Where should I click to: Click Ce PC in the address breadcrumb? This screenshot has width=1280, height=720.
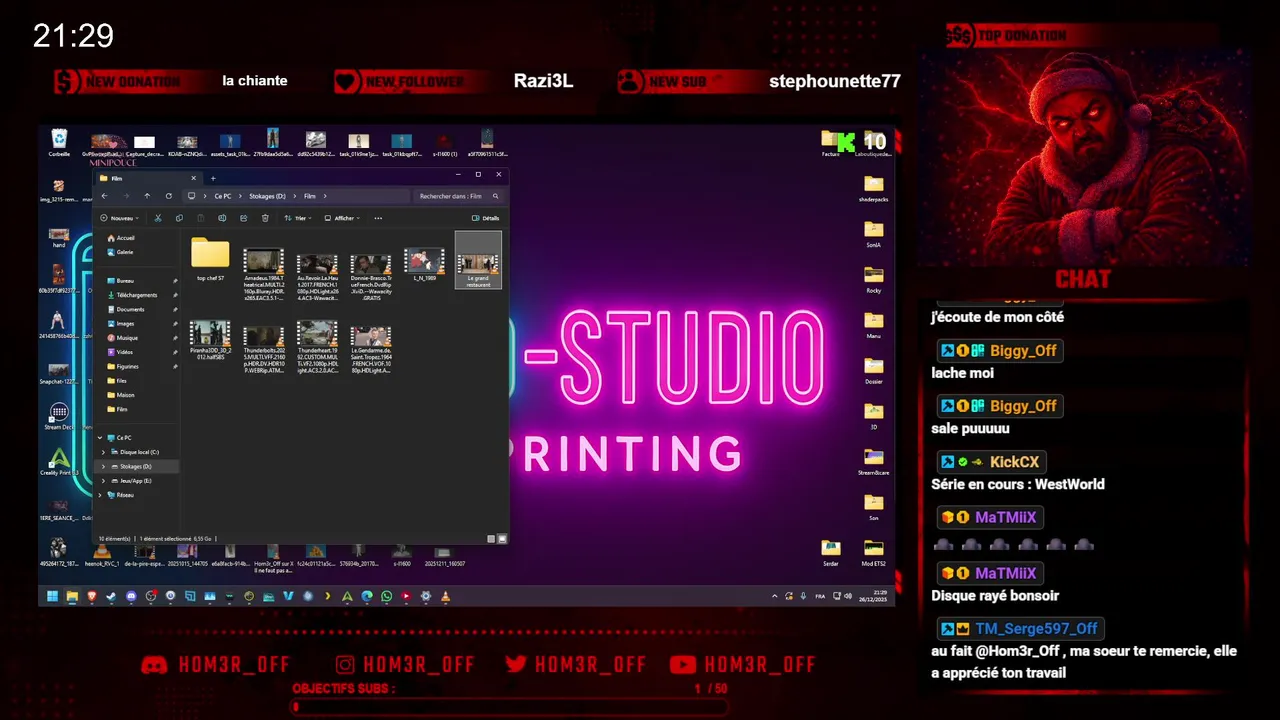[x=223, y=196]
